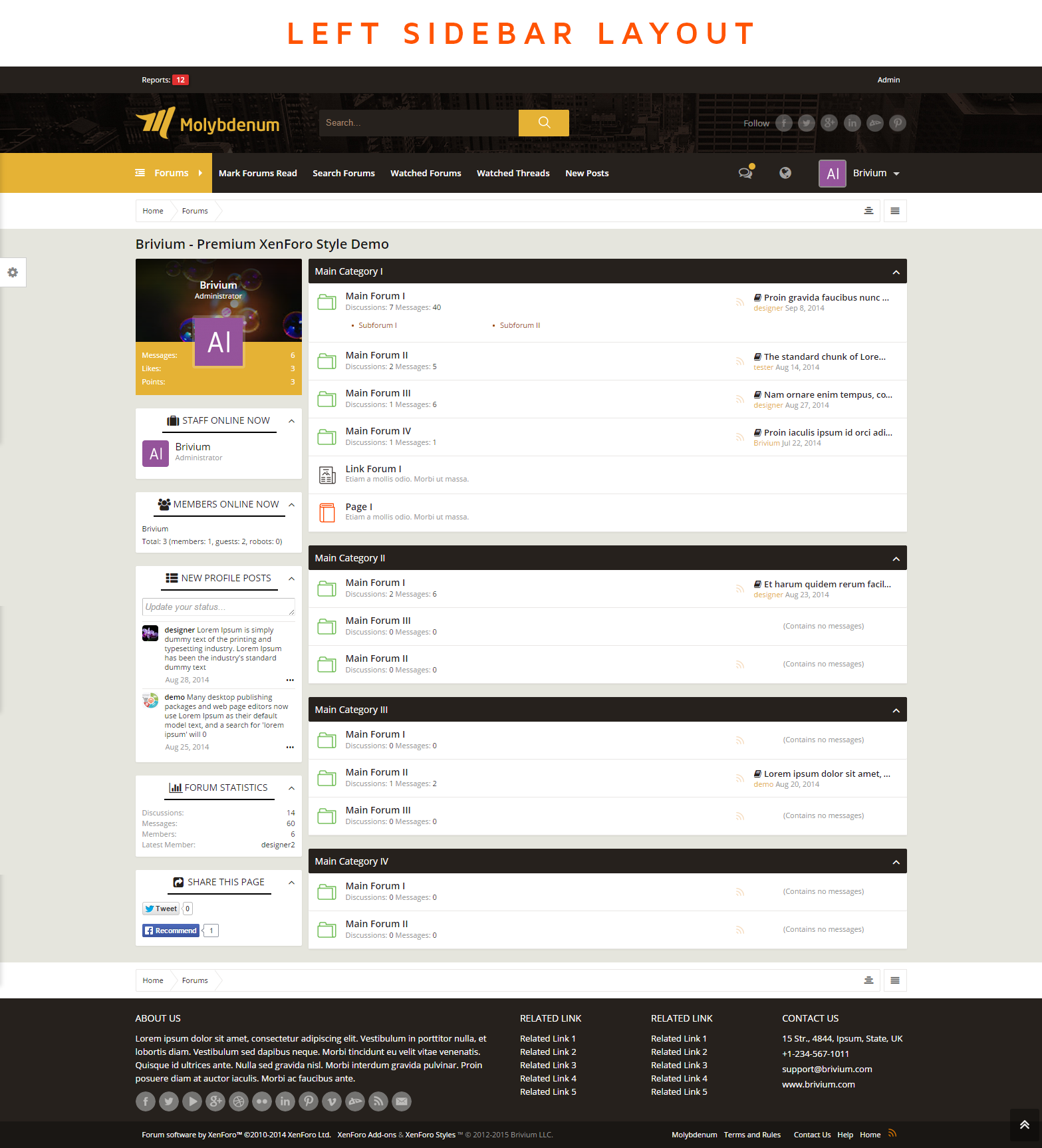Click Brivium avatar in Staff Online
This screenshot has height=1148, width=1042.
156,454
